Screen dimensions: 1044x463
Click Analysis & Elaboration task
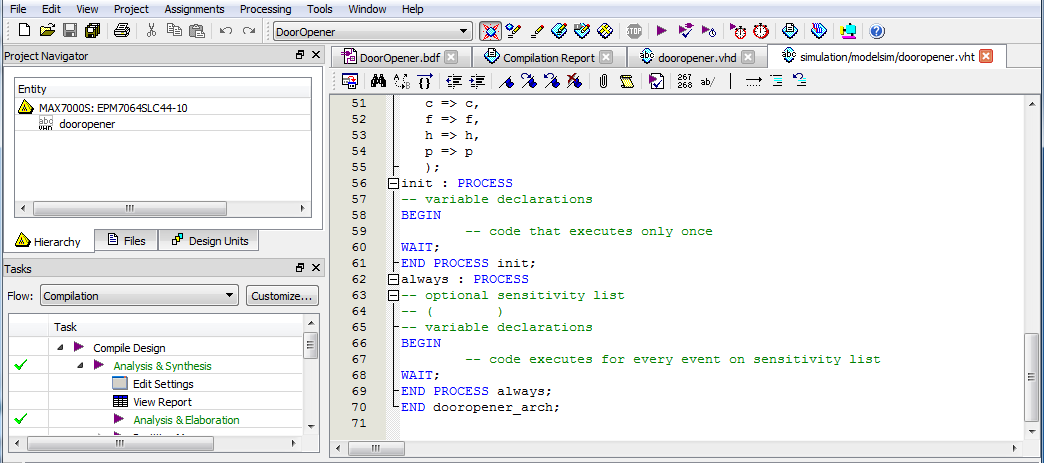186,420
